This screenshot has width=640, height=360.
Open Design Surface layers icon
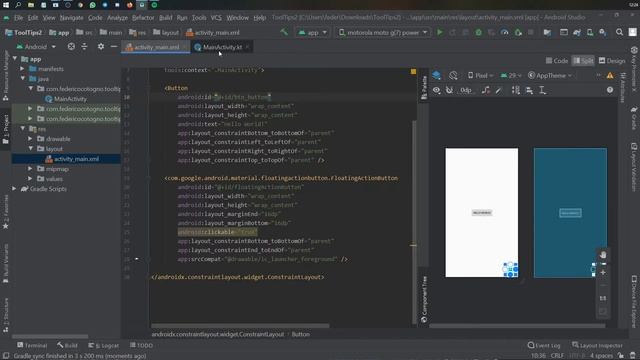pos(436,76)
